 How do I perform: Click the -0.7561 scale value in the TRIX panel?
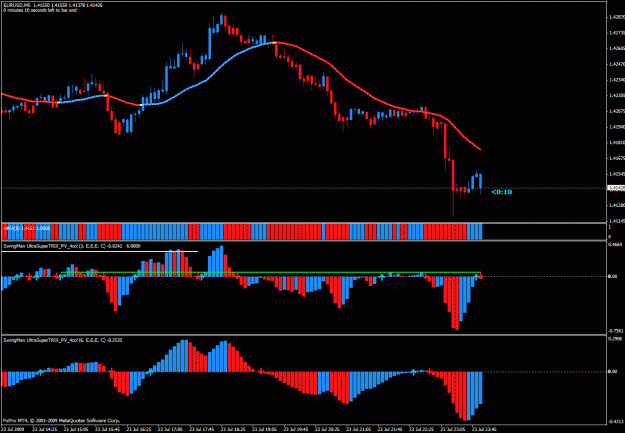coord(616,331)
